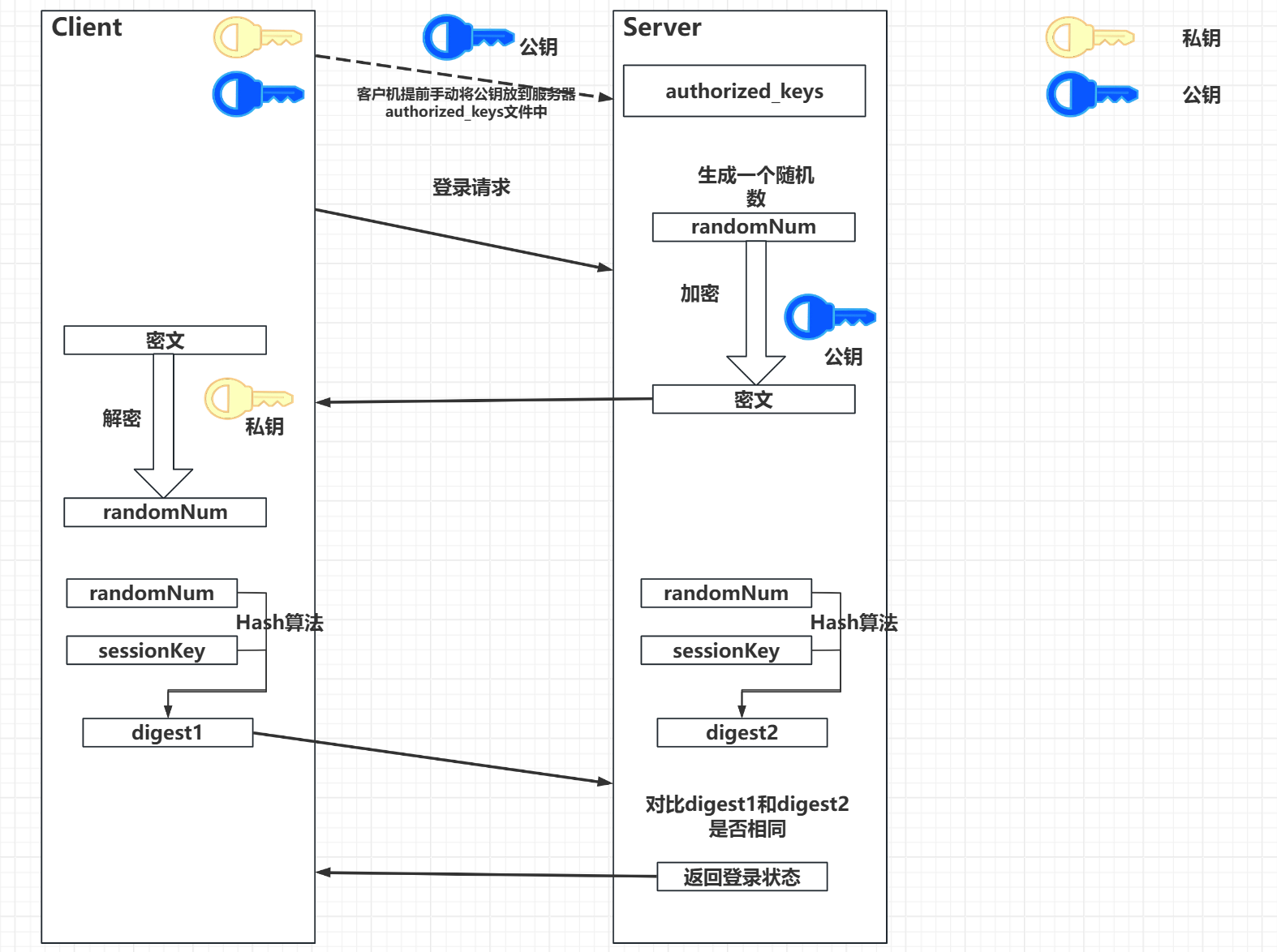
Task: Select the blue public key icon above the dashed arrow
Action: tap(468, 37)
